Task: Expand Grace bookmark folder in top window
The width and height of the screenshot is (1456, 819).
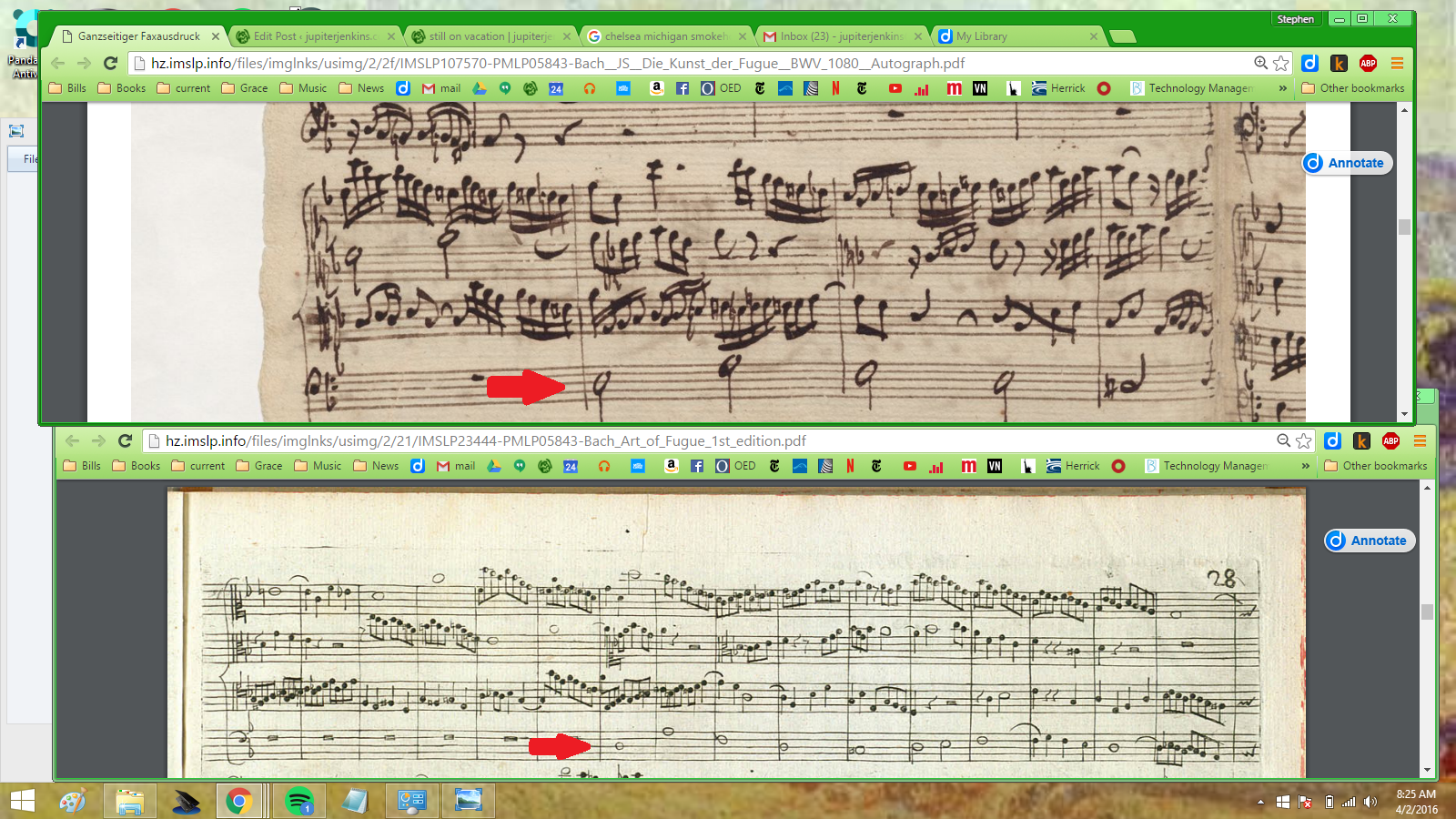Action: click(x=245, y=88)
